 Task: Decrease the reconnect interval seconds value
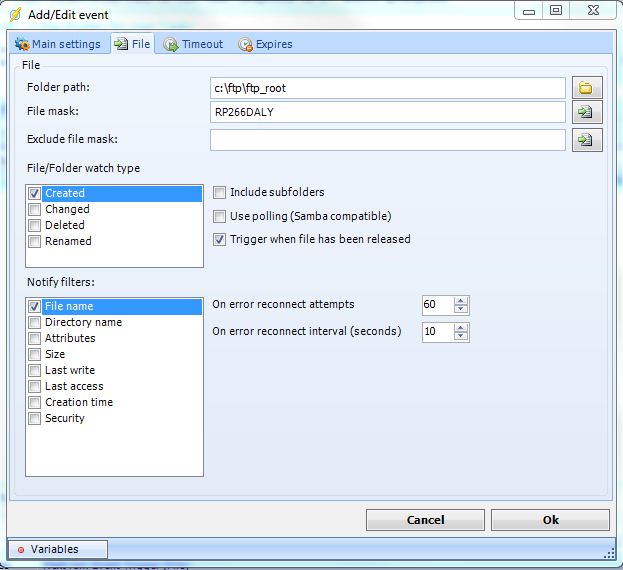460,336
